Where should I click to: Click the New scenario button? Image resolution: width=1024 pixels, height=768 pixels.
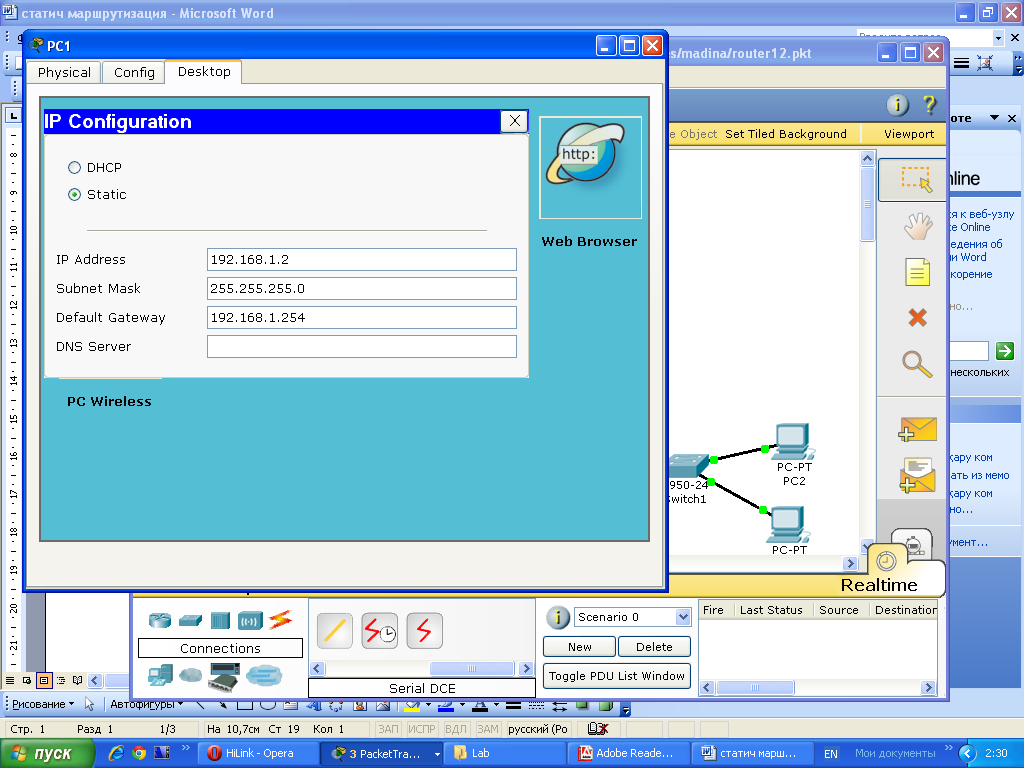tap(579, 647)
